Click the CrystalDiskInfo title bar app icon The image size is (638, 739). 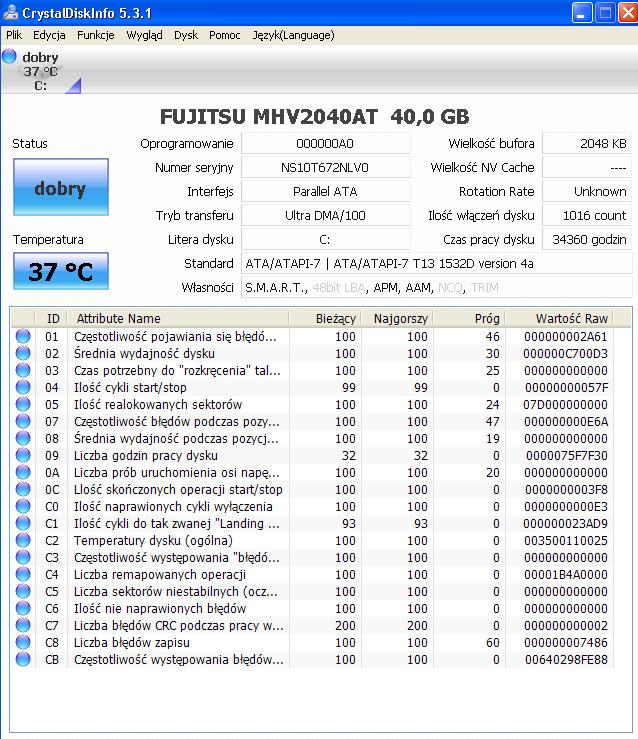(x=10, y=12)
